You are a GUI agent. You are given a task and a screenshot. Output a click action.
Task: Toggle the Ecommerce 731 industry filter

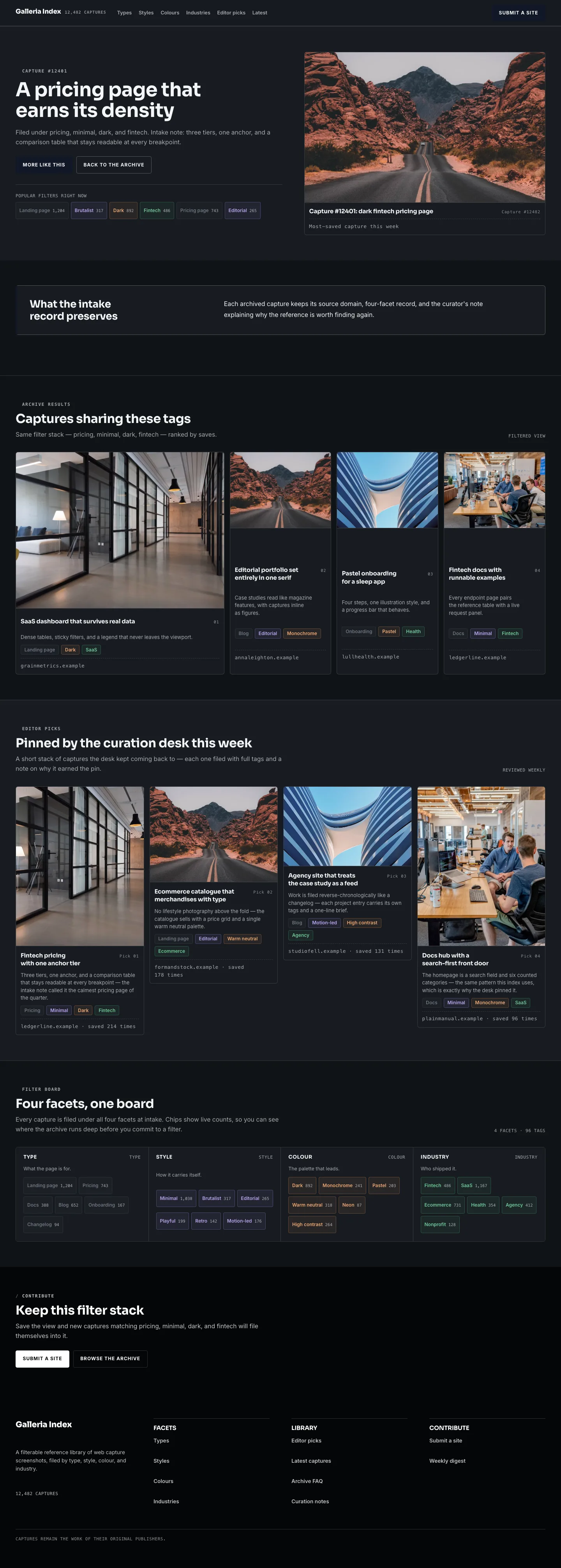[x=442, y=1205]
